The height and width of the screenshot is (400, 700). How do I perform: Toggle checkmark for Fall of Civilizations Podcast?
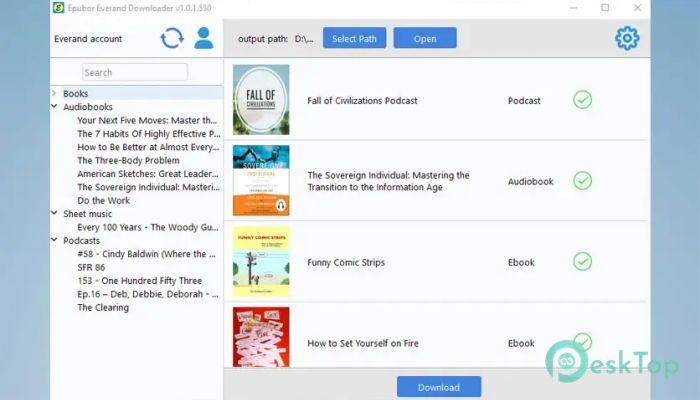click(582, 100)
